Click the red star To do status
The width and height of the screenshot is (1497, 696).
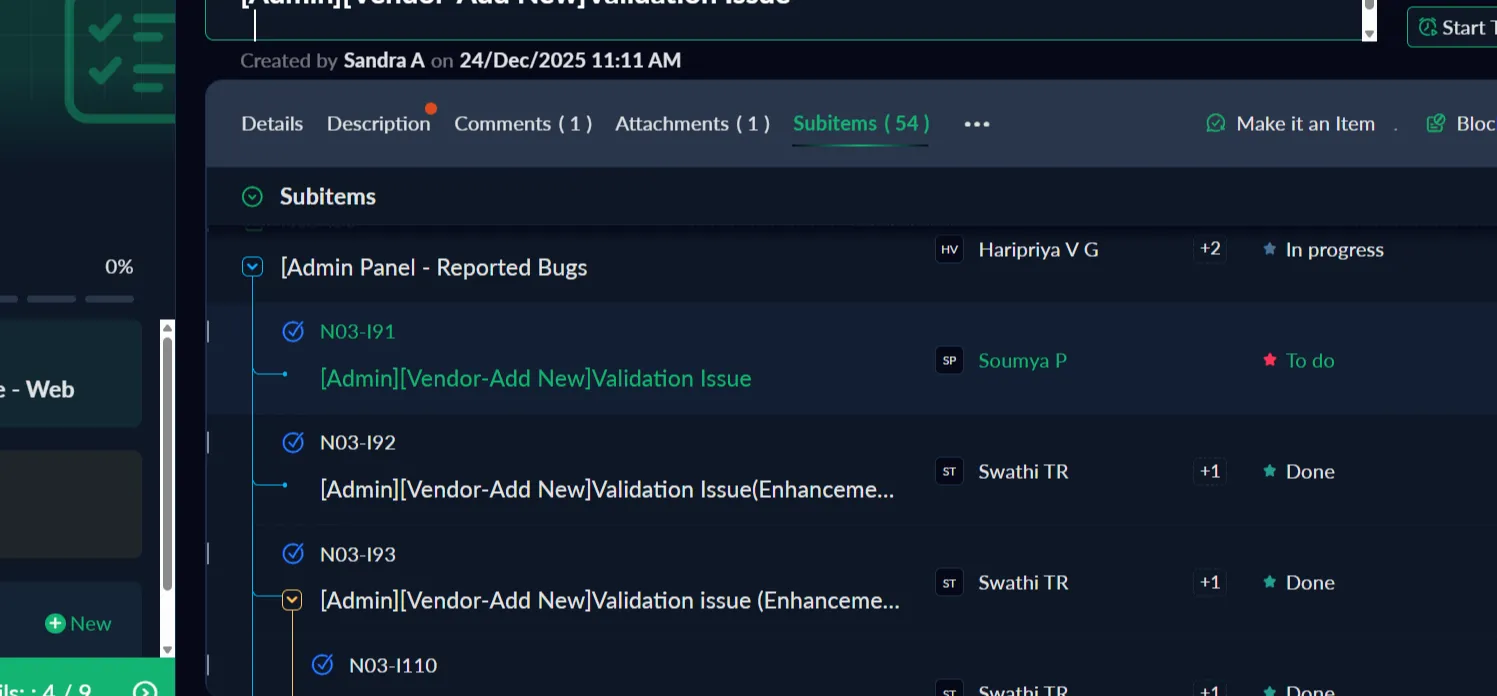tap(1270, 361)
